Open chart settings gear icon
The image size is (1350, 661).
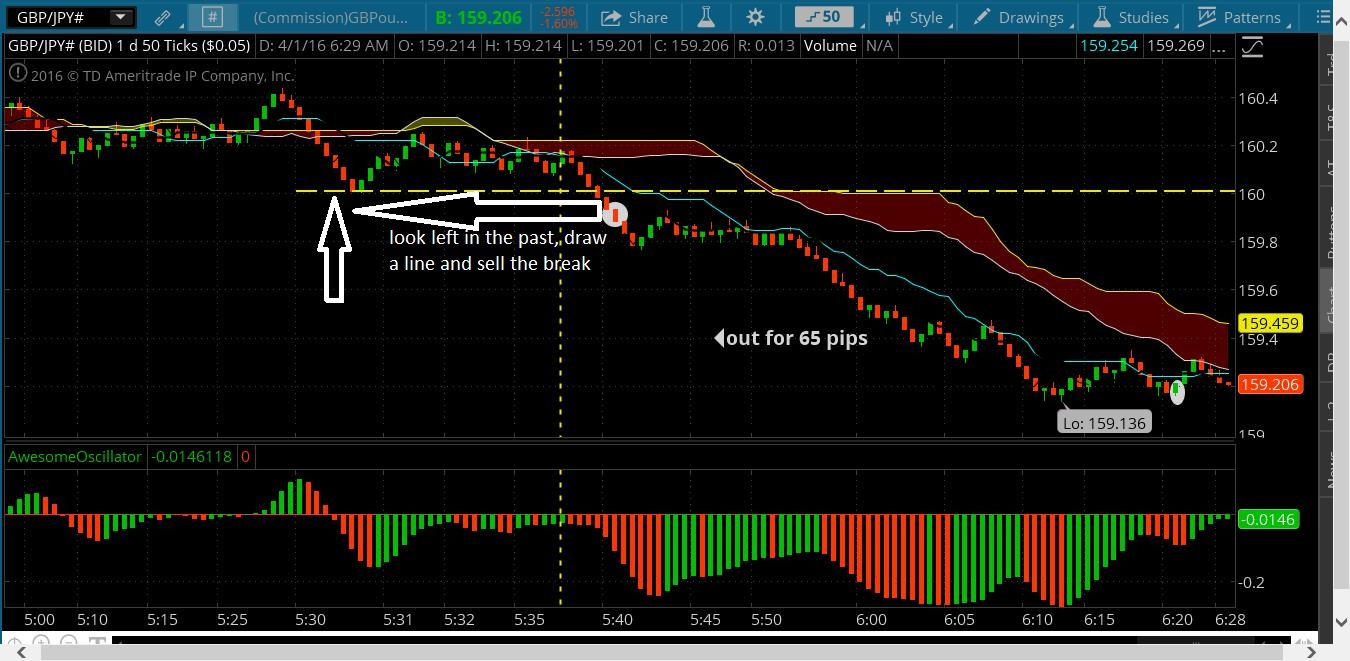pyautogui.click(x=755, y=17)
